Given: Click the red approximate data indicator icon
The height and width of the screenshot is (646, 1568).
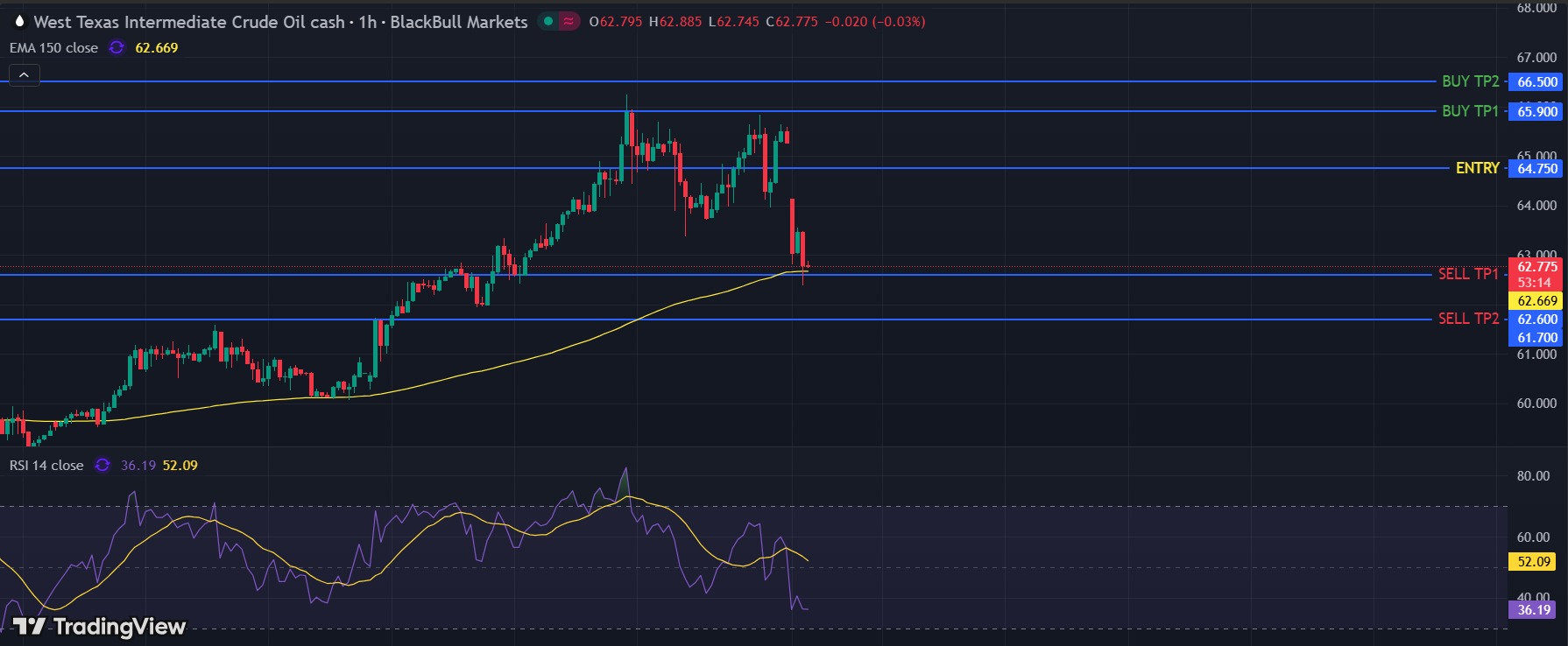Looking at the screenshot, I should 569,21.
